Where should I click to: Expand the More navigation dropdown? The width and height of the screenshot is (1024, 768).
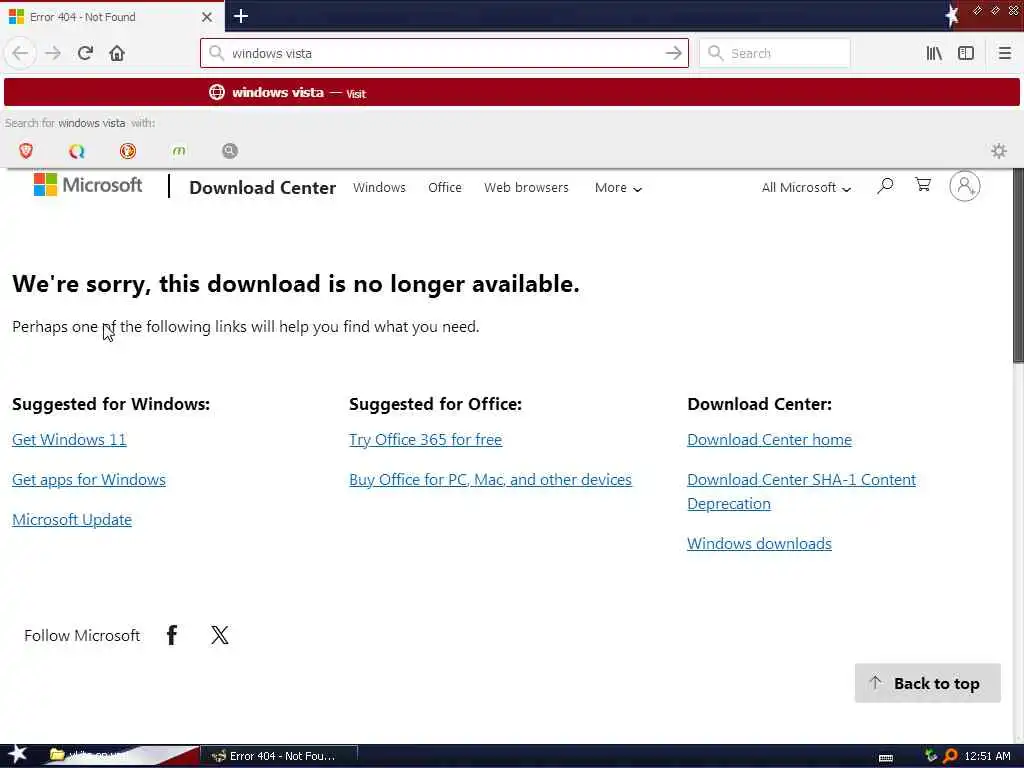(x=618, y=187)
